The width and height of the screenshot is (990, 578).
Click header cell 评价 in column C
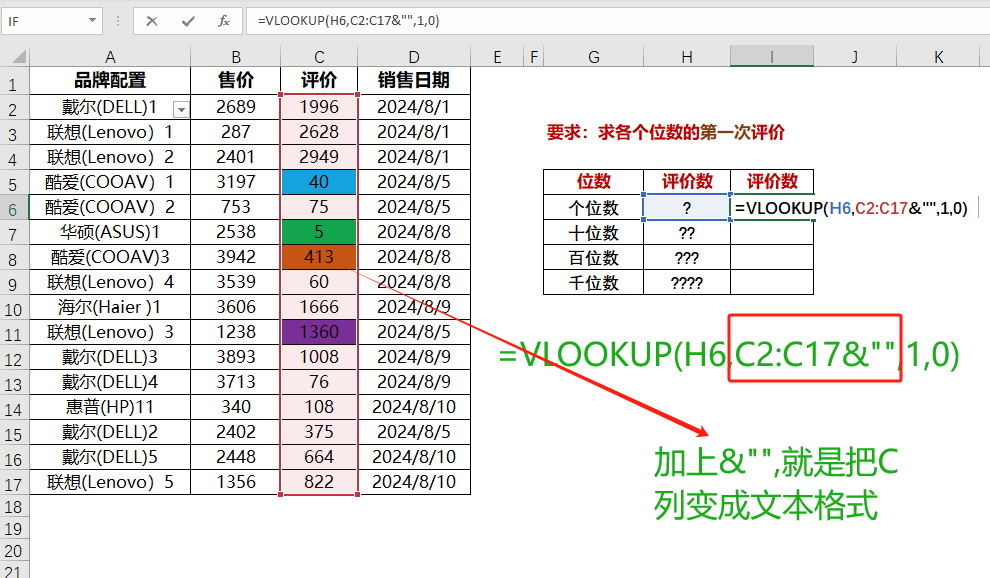(319, 81)
